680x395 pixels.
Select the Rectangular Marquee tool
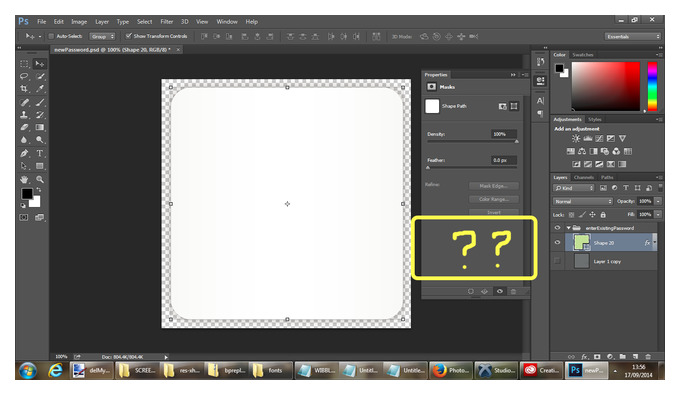coord(24,64)
